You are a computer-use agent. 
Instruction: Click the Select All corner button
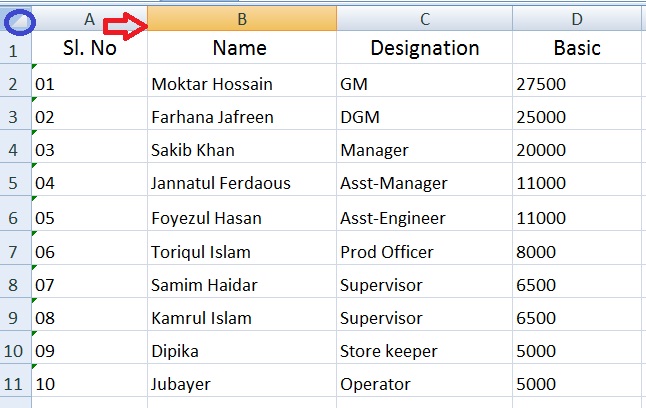pos(16,18)
